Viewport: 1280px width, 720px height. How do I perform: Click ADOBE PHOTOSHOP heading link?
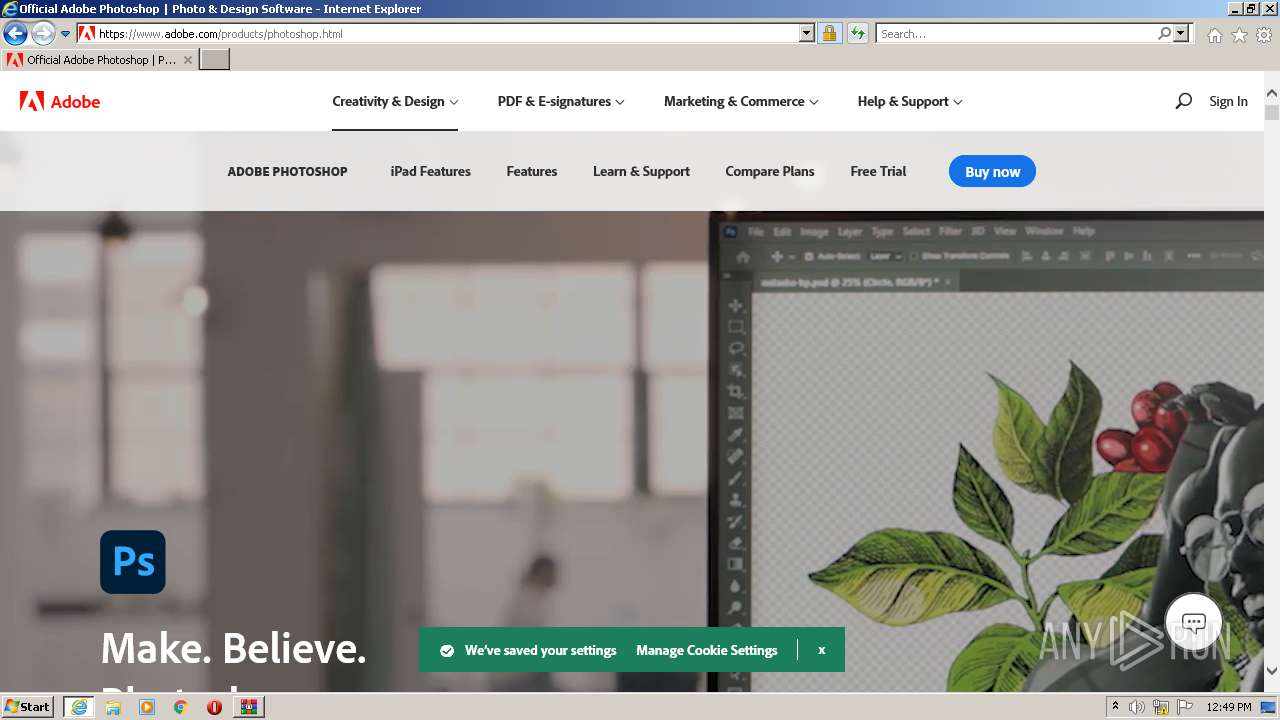tap(287, 171)
